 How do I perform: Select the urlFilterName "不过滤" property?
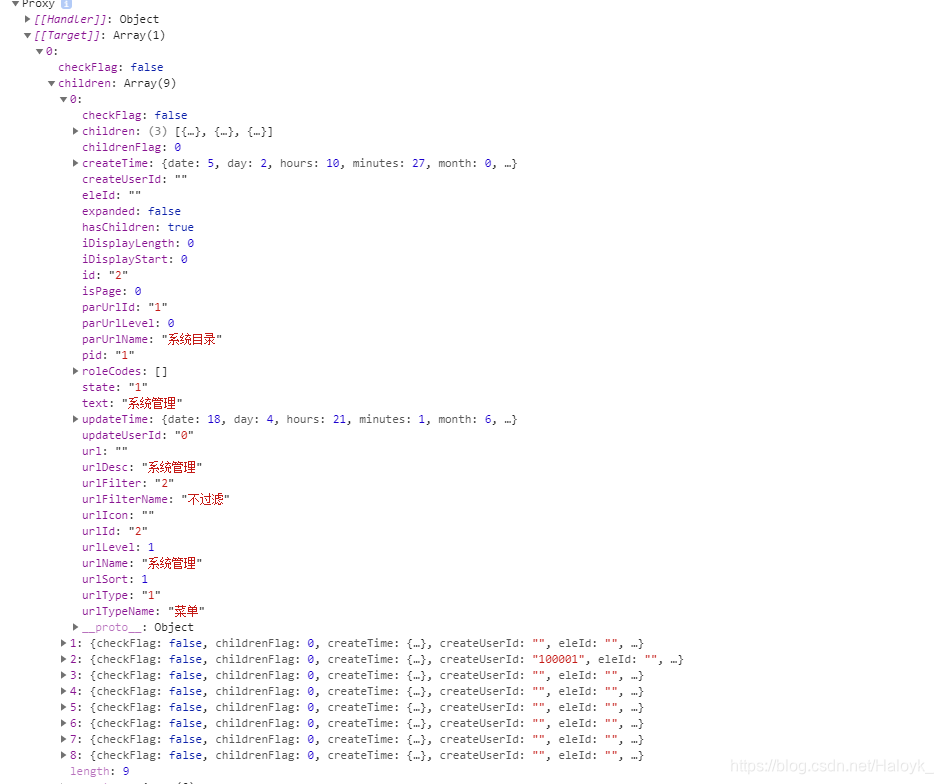[156, 499]
